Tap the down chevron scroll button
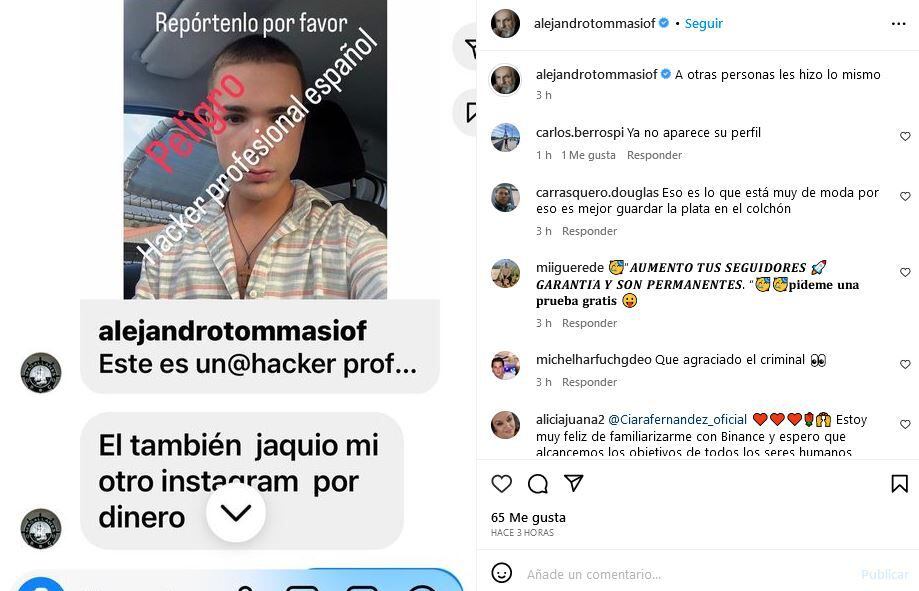The height and width of the screenshot is (591, 919). point(236,512)
